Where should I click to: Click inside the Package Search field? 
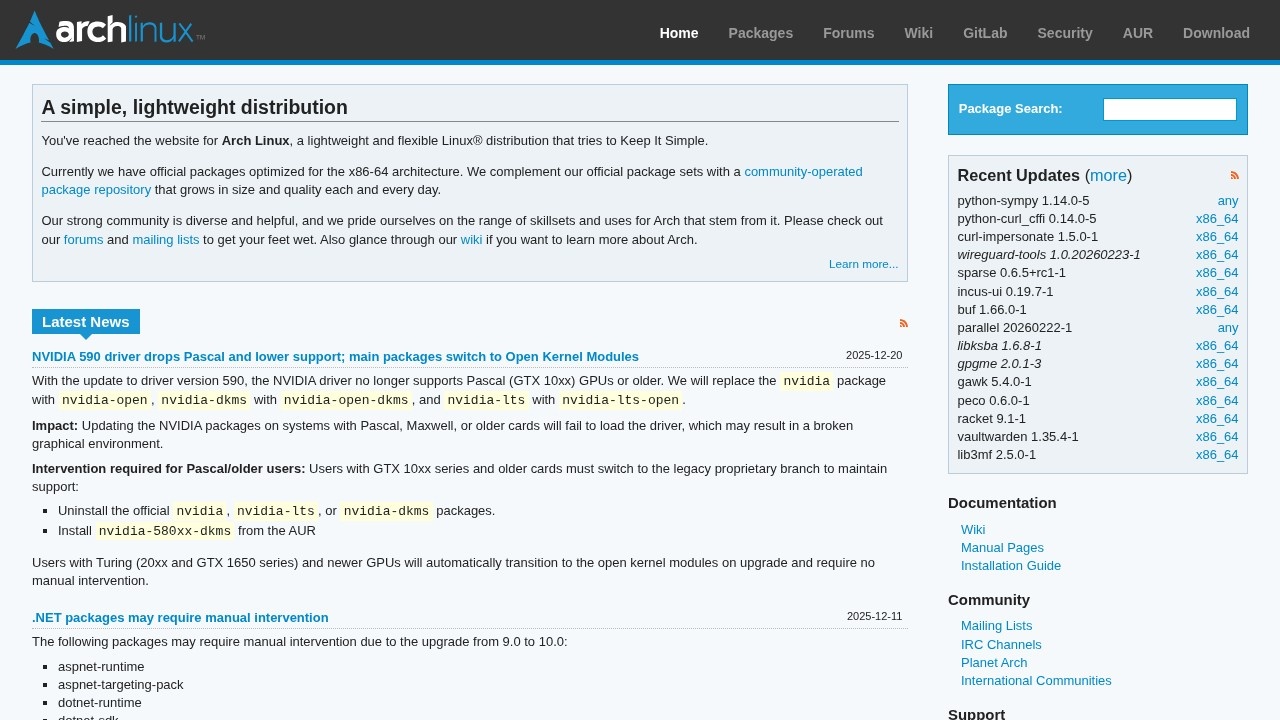coord(1169,109)
